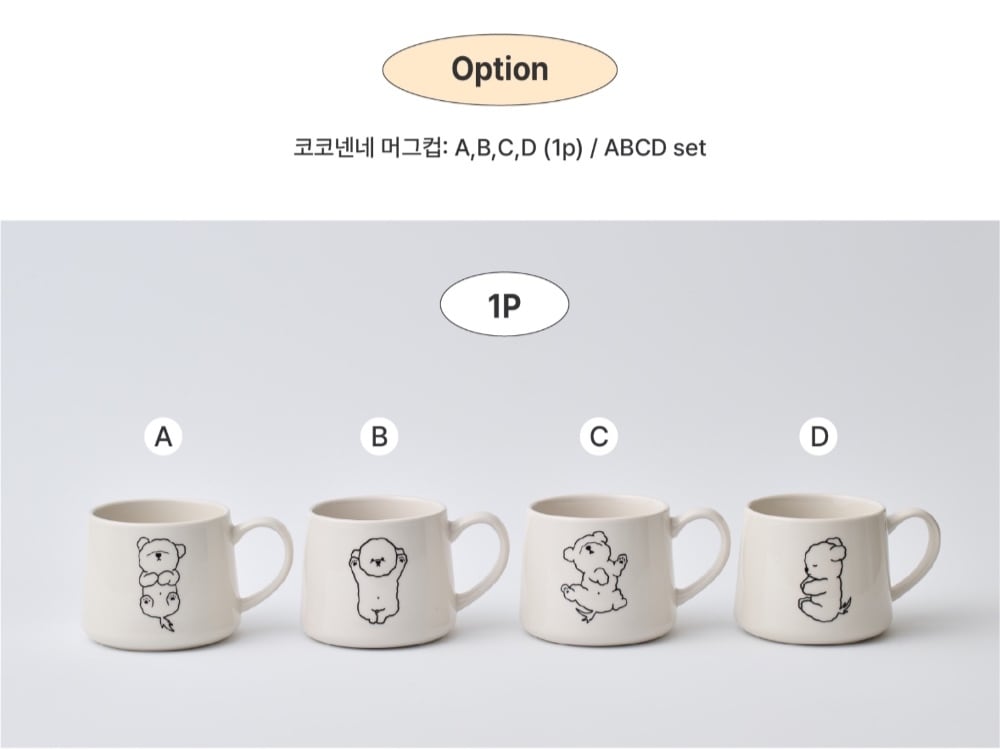Screen dimensions: 1000x750
Task: Click mug A with upside-down bear
Action: coord(188,573)
